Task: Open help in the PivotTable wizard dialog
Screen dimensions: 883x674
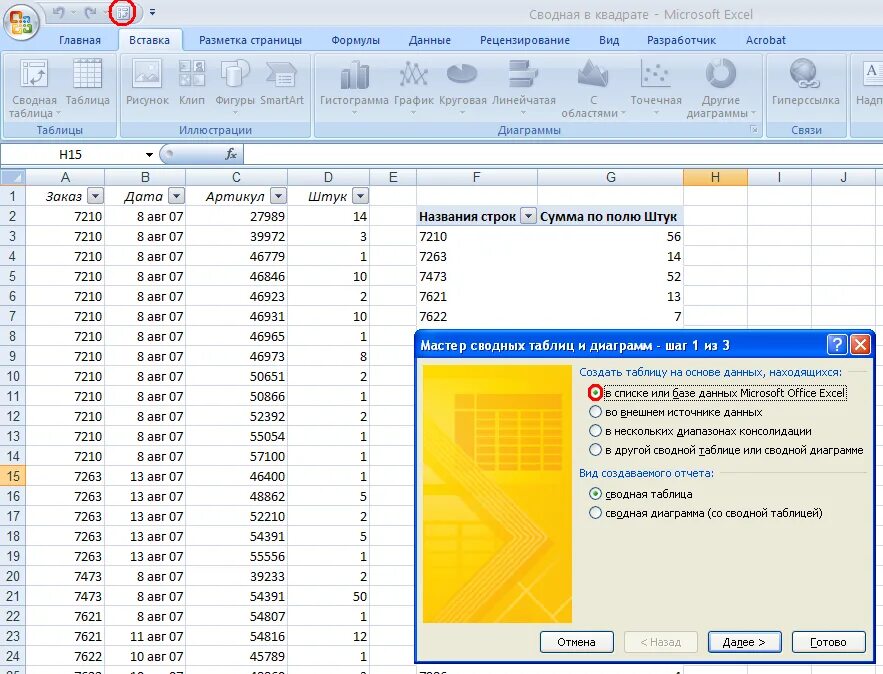Action: [x=837, y=344]
